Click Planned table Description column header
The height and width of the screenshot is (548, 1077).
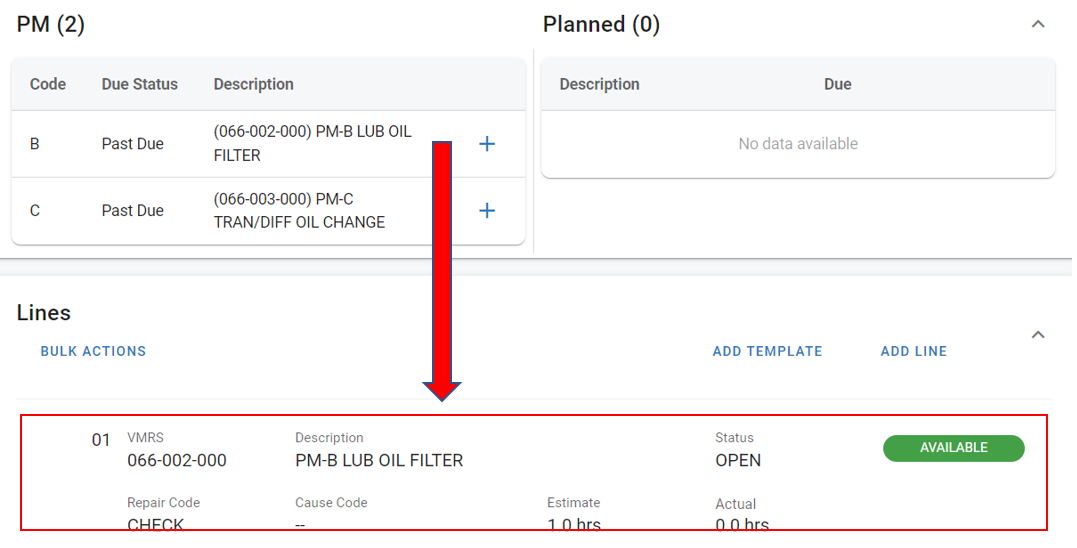coord(599,84)
